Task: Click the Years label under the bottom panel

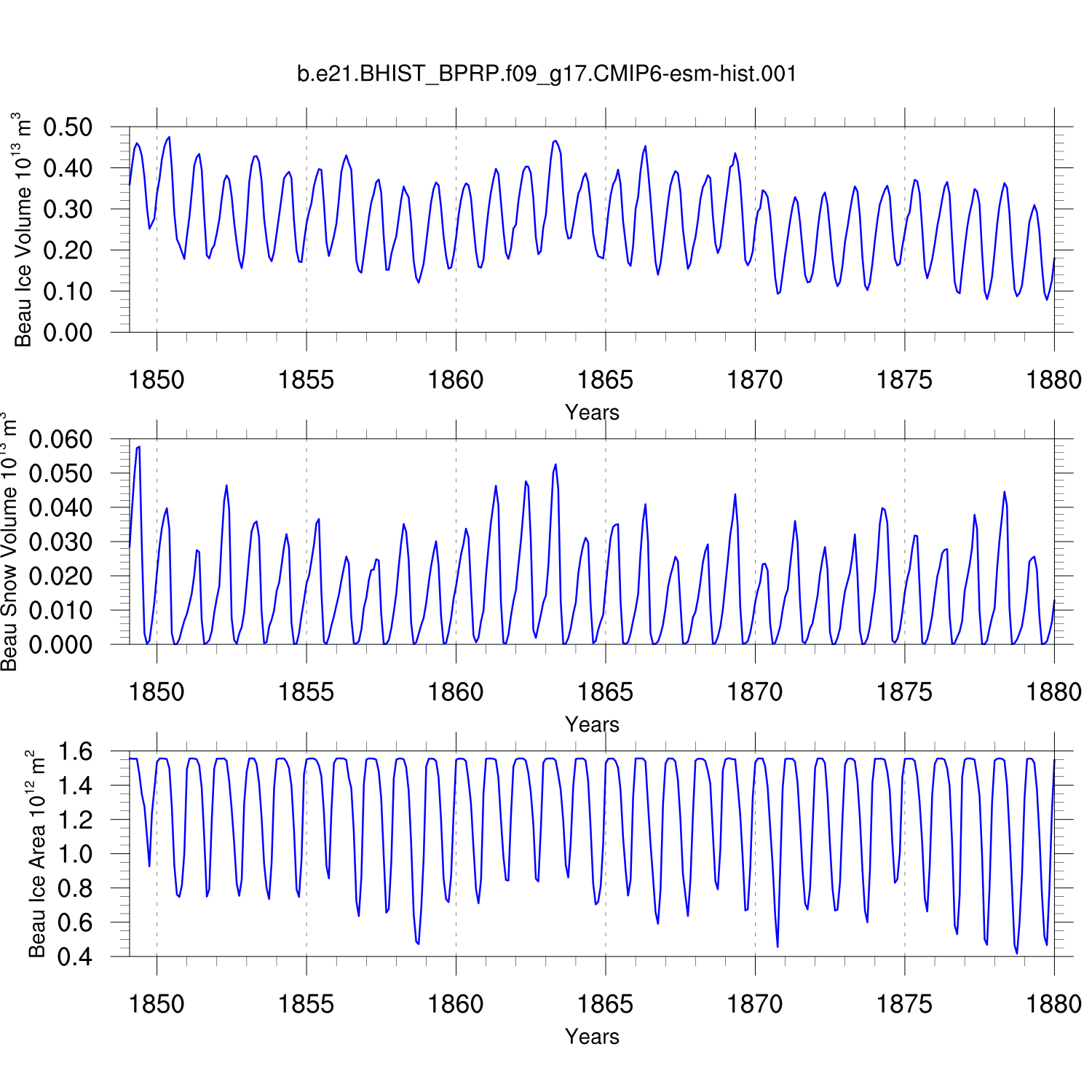Action: coord(592,1036)
